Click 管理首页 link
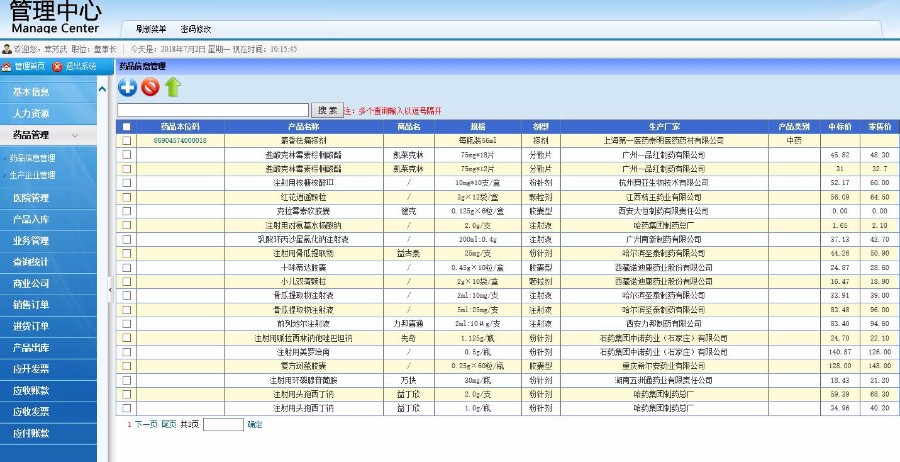Screen dimensions: 900x462 [30, 67]
